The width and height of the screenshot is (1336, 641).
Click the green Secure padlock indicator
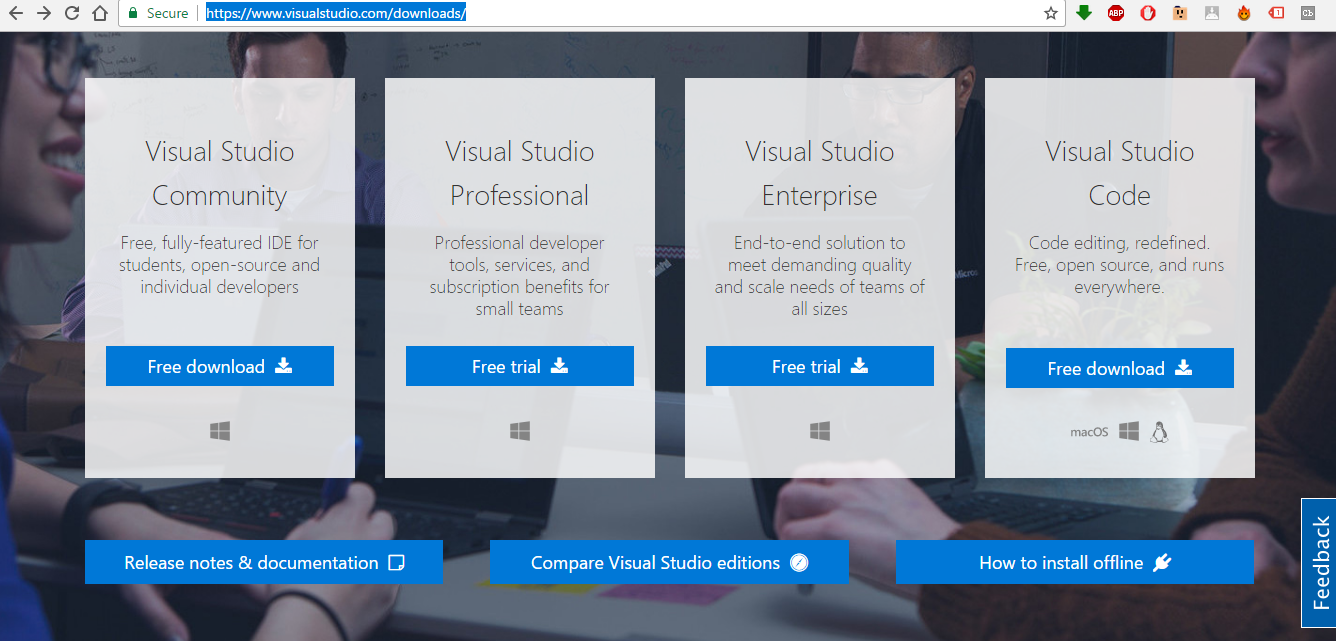point(158,13)
